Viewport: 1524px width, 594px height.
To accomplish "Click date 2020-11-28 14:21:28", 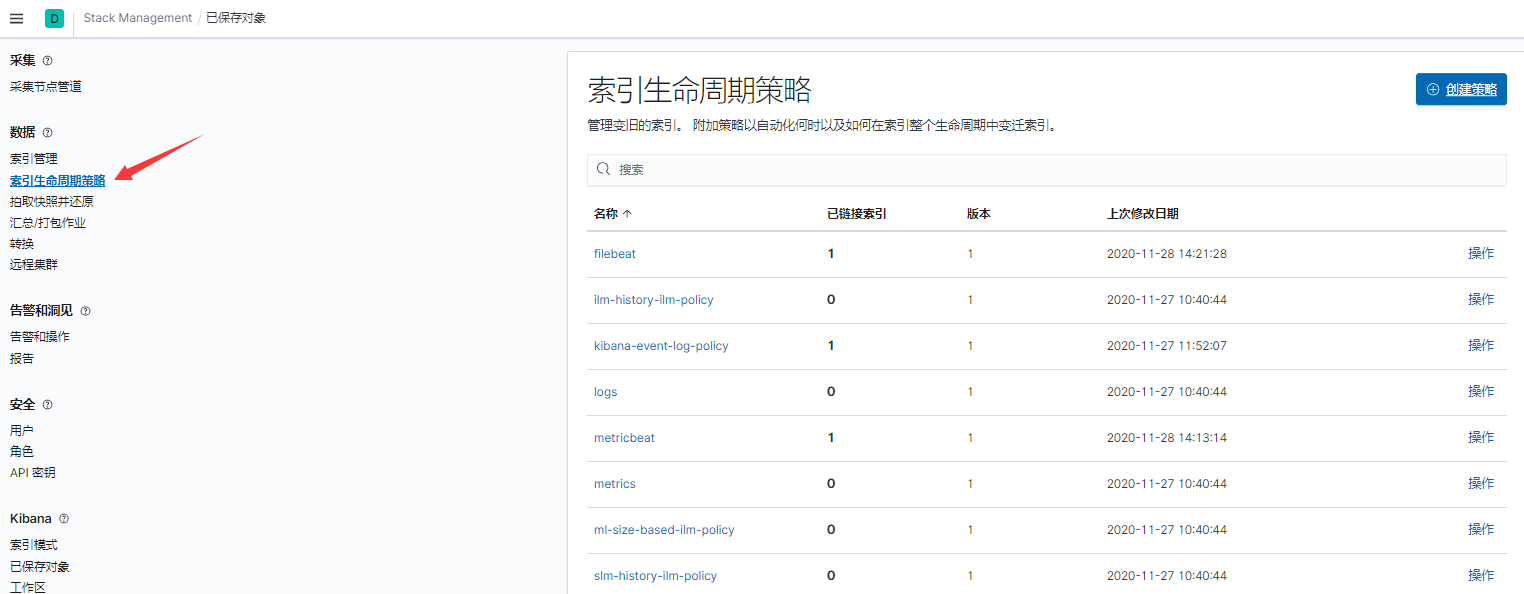I will [1167, 254].
